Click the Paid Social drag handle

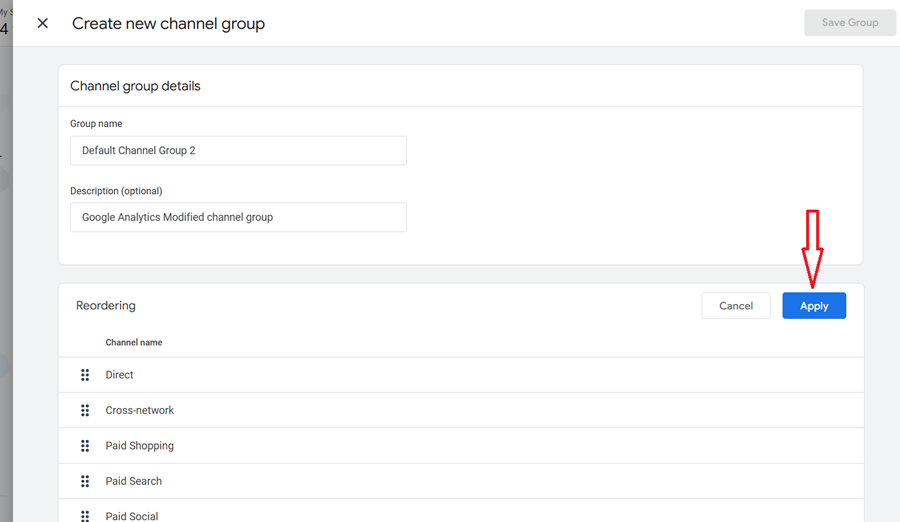click(x=85, y=516)
